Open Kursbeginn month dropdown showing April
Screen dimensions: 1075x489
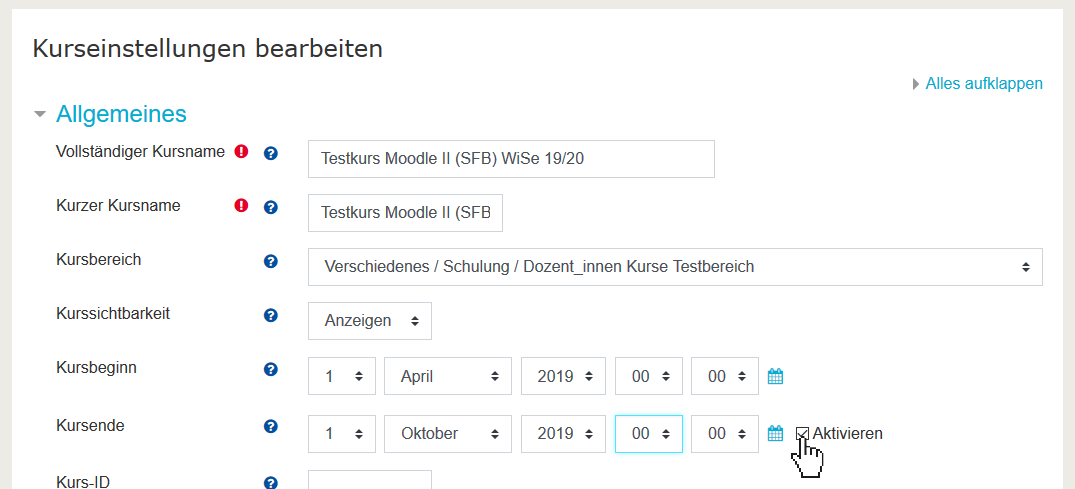pos(448,377)
